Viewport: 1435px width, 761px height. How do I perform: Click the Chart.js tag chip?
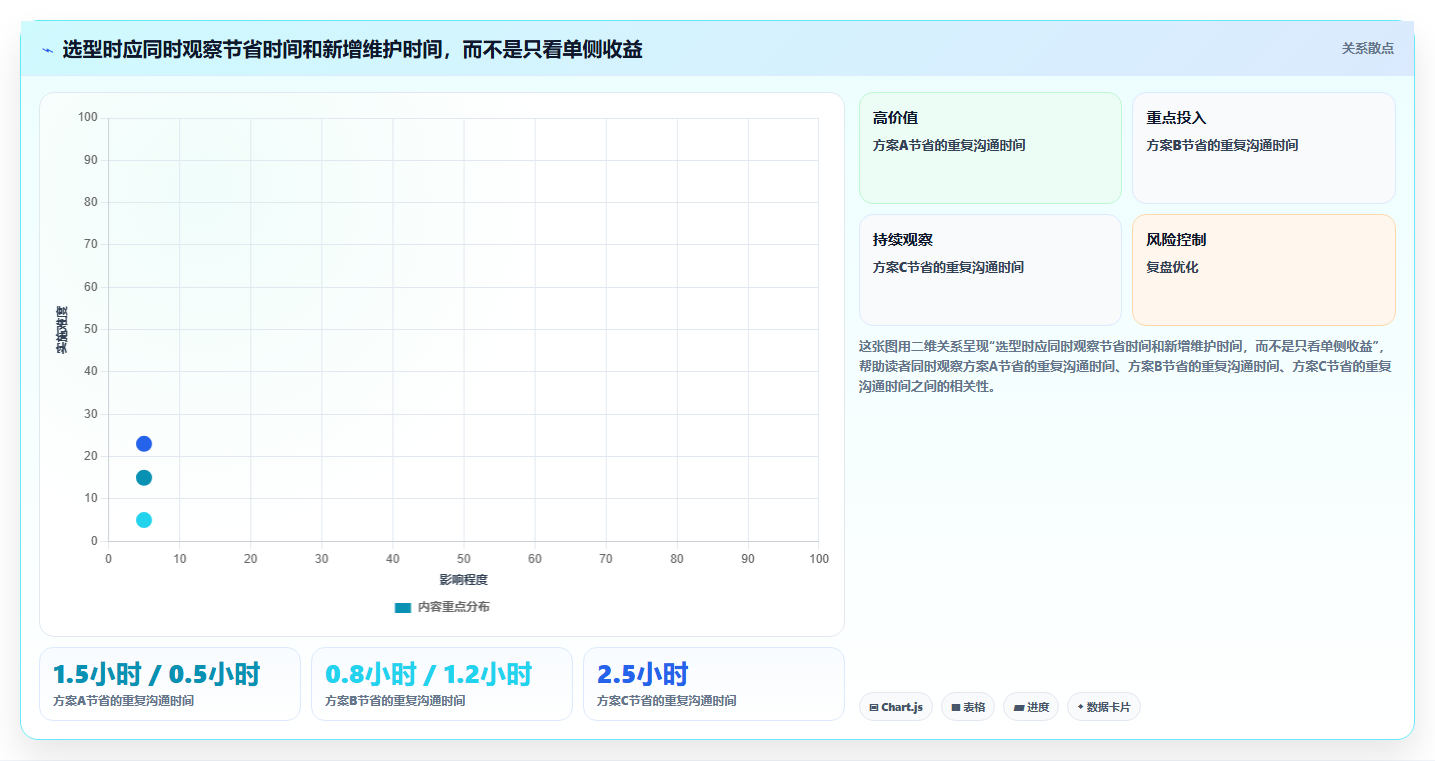(896, 707)
